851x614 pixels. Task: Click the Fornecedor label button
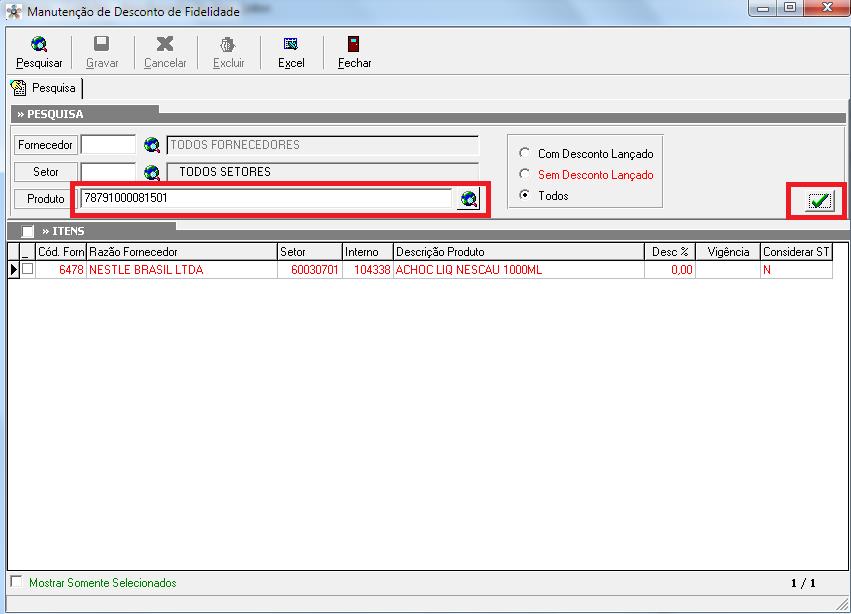click(x=46, y=145)
